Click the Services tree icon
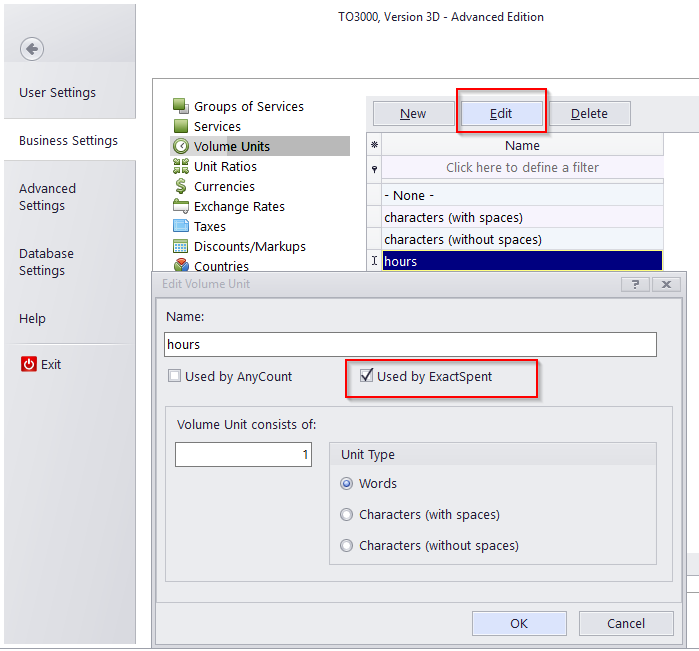 pos(181,126)
